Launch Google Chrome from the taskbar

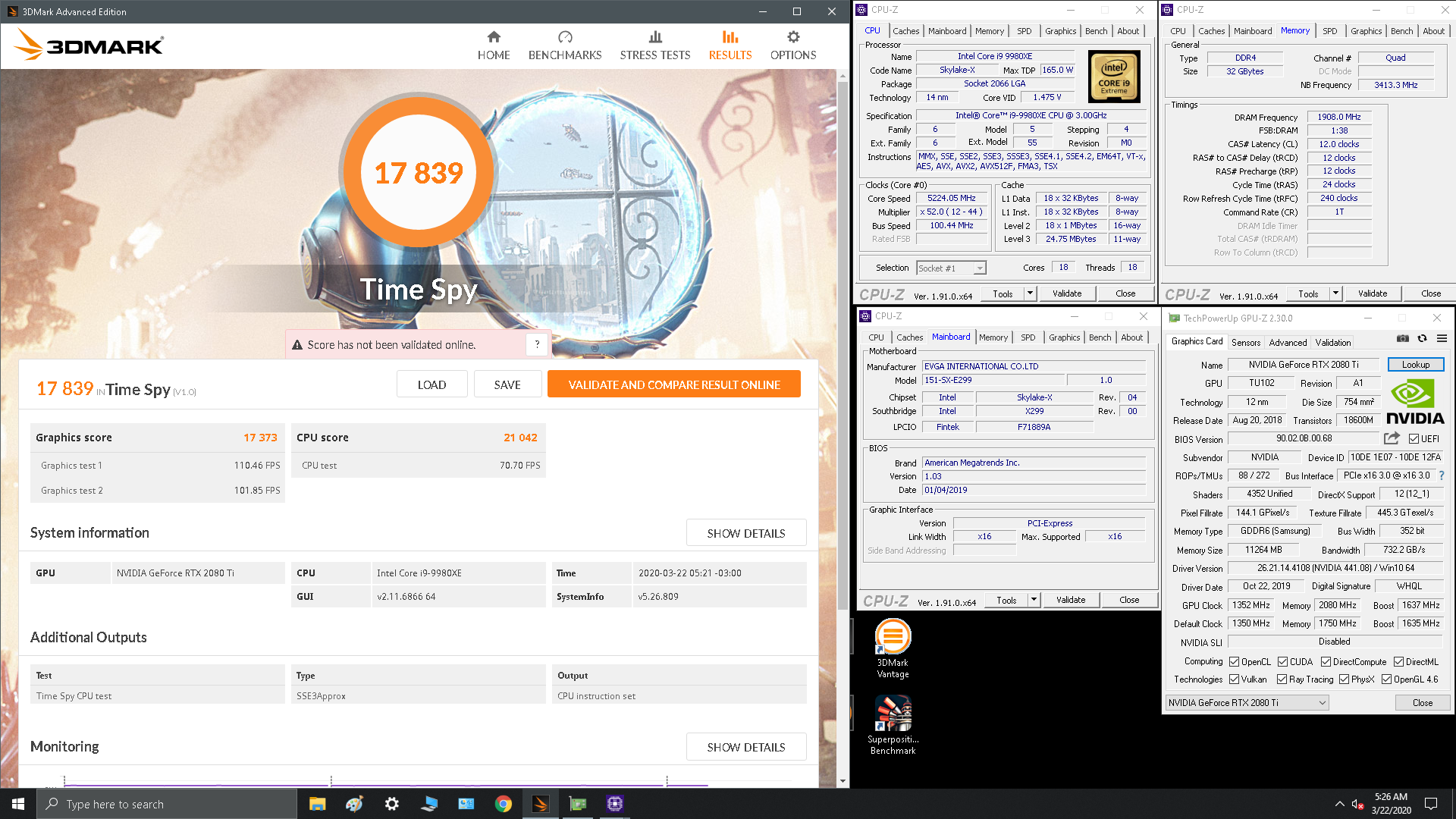504,804
